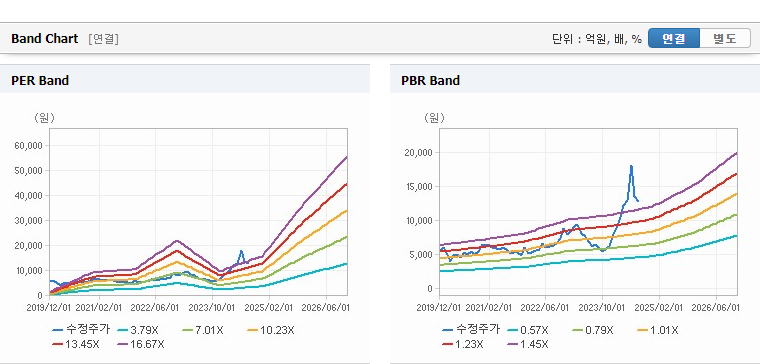Switch to the 연결 consolidated view
This screenshot has width=760, height=364.
(x=674, y=38)
